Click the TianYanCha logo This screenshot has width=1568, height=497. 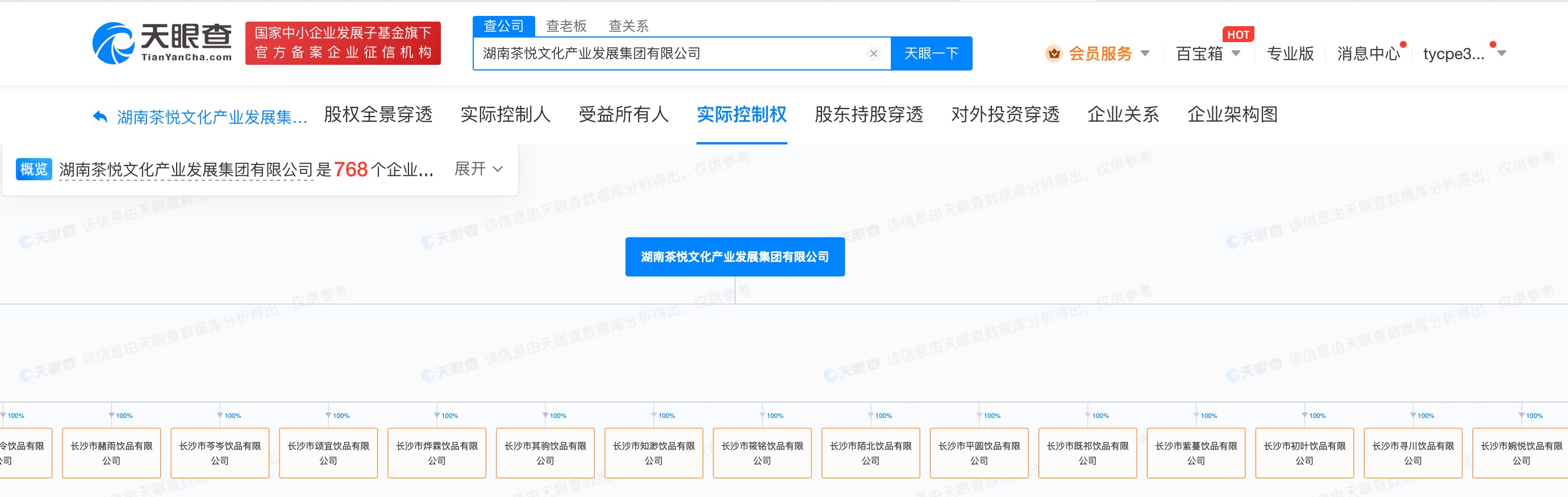(x=162, y=43)
